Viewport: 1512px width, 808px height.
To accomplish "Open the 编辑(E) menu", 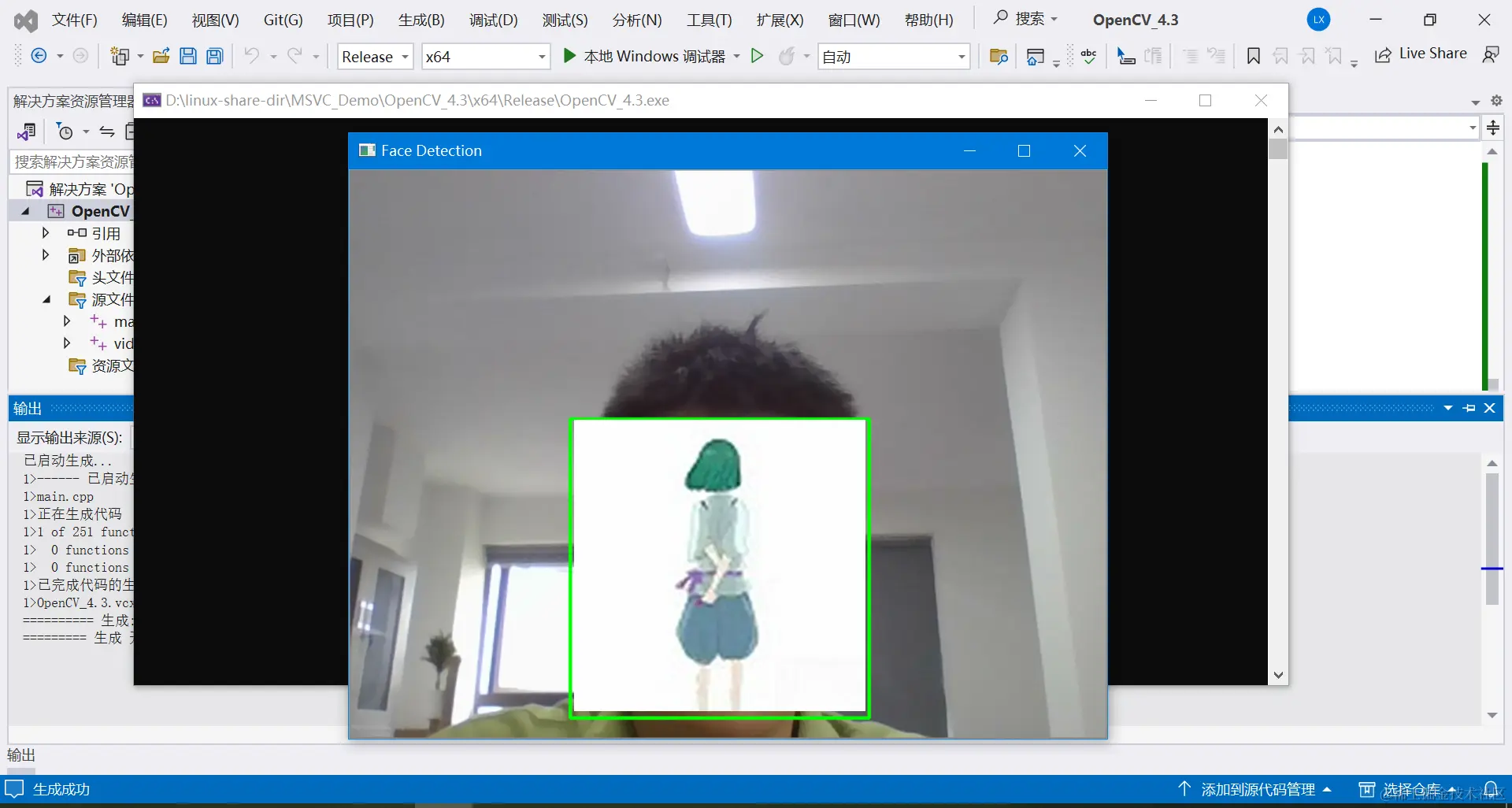I will [x=145, y=20].
